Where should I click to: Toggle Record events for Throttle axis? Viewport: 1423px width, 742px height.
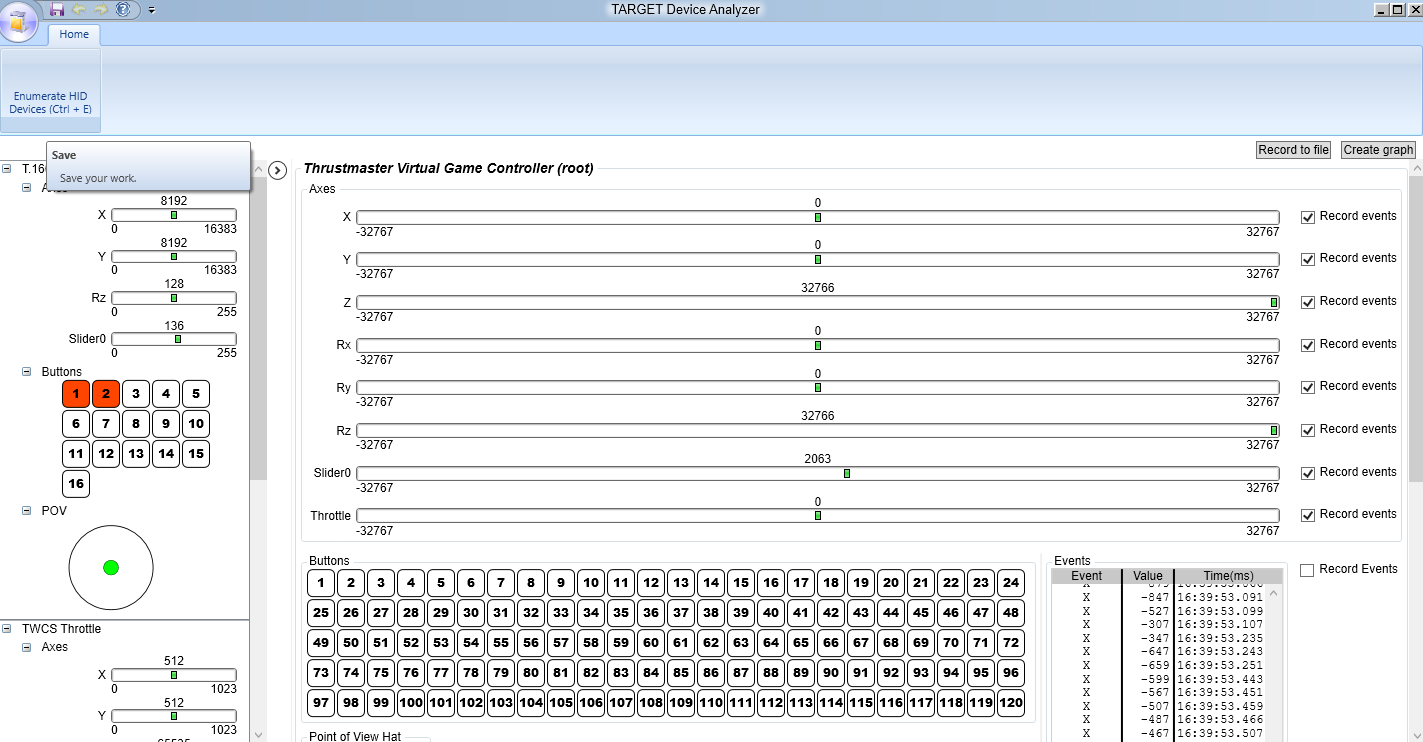[x=1308, y=515]
